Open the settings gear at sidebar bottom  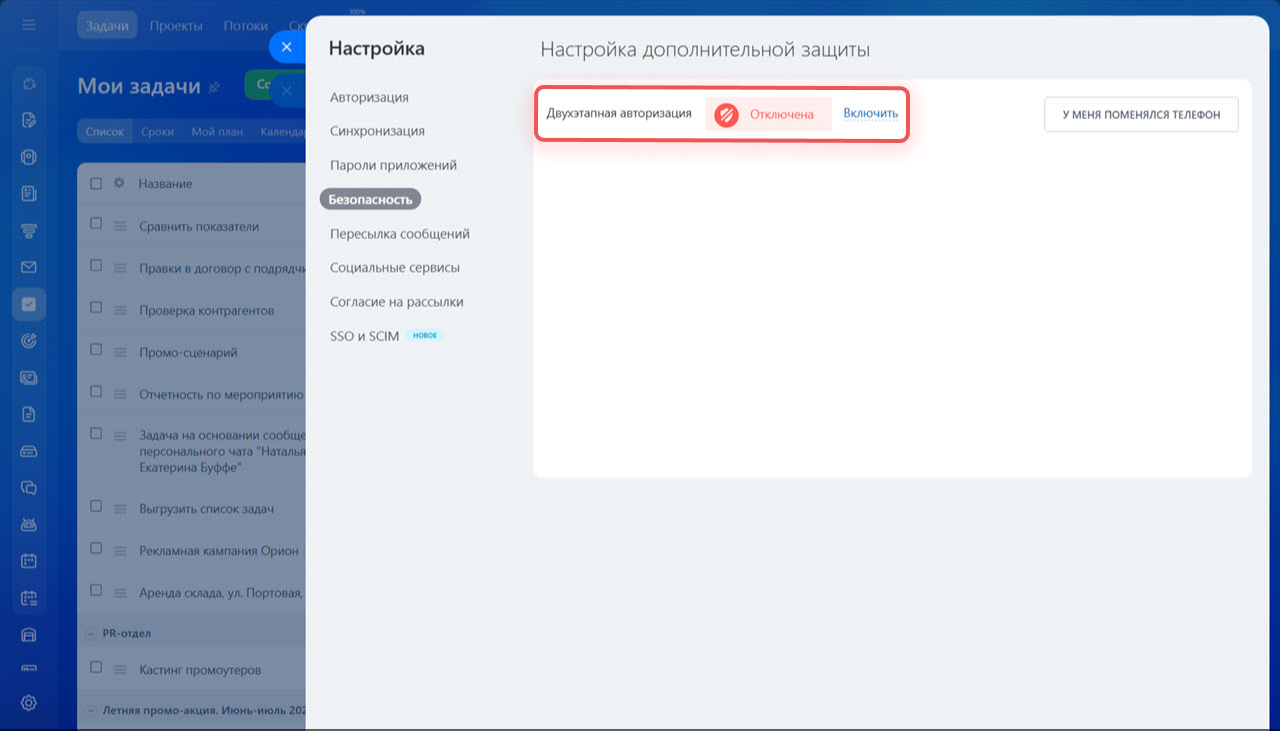[x=28, y=703]
